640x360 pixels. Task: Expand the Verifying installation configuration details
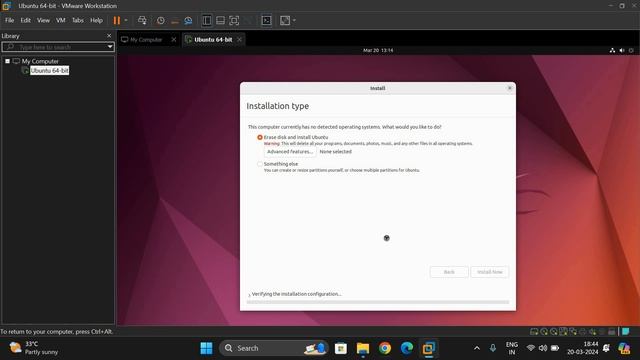(x=249, y=295)
